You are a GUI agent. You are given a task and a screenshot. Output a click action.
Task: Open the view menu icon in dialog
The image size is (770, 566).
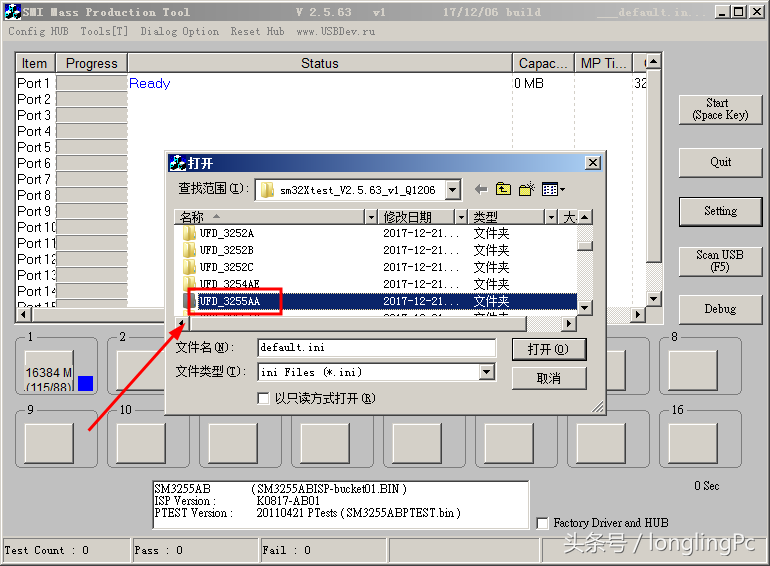coord(553,189)
